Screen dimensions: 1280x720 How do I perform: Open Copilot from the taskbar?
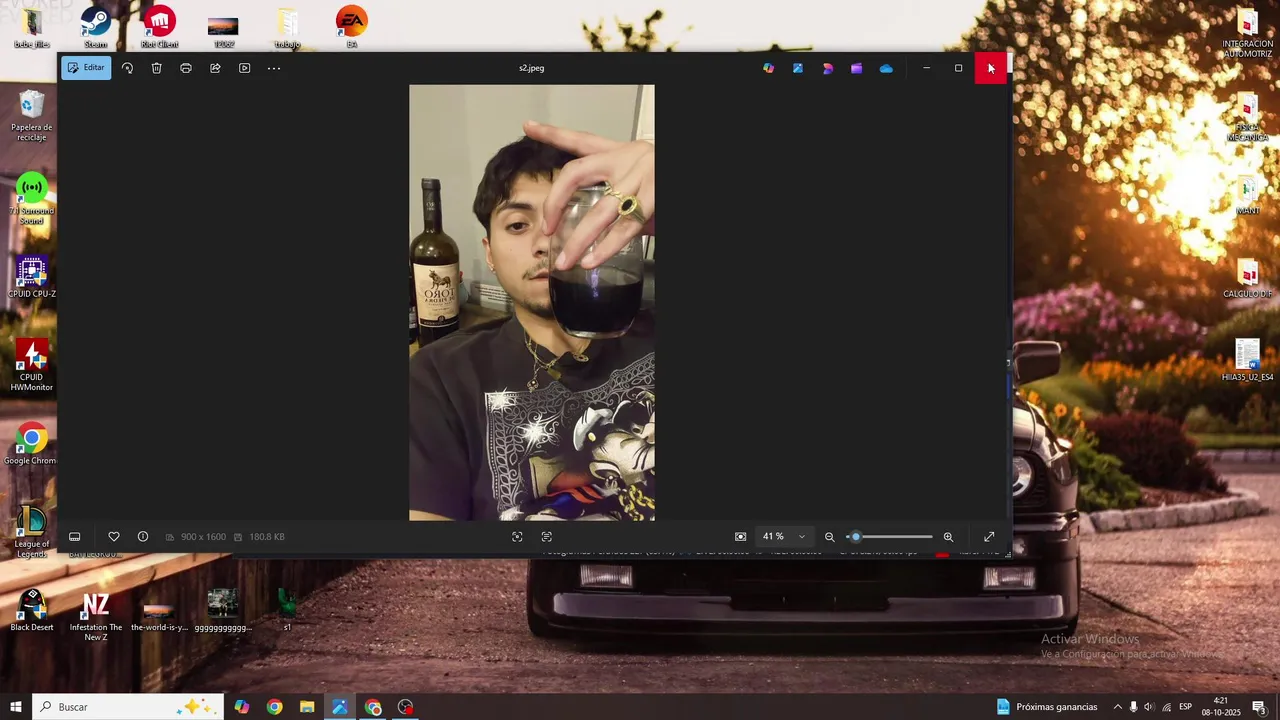[242, 707]
